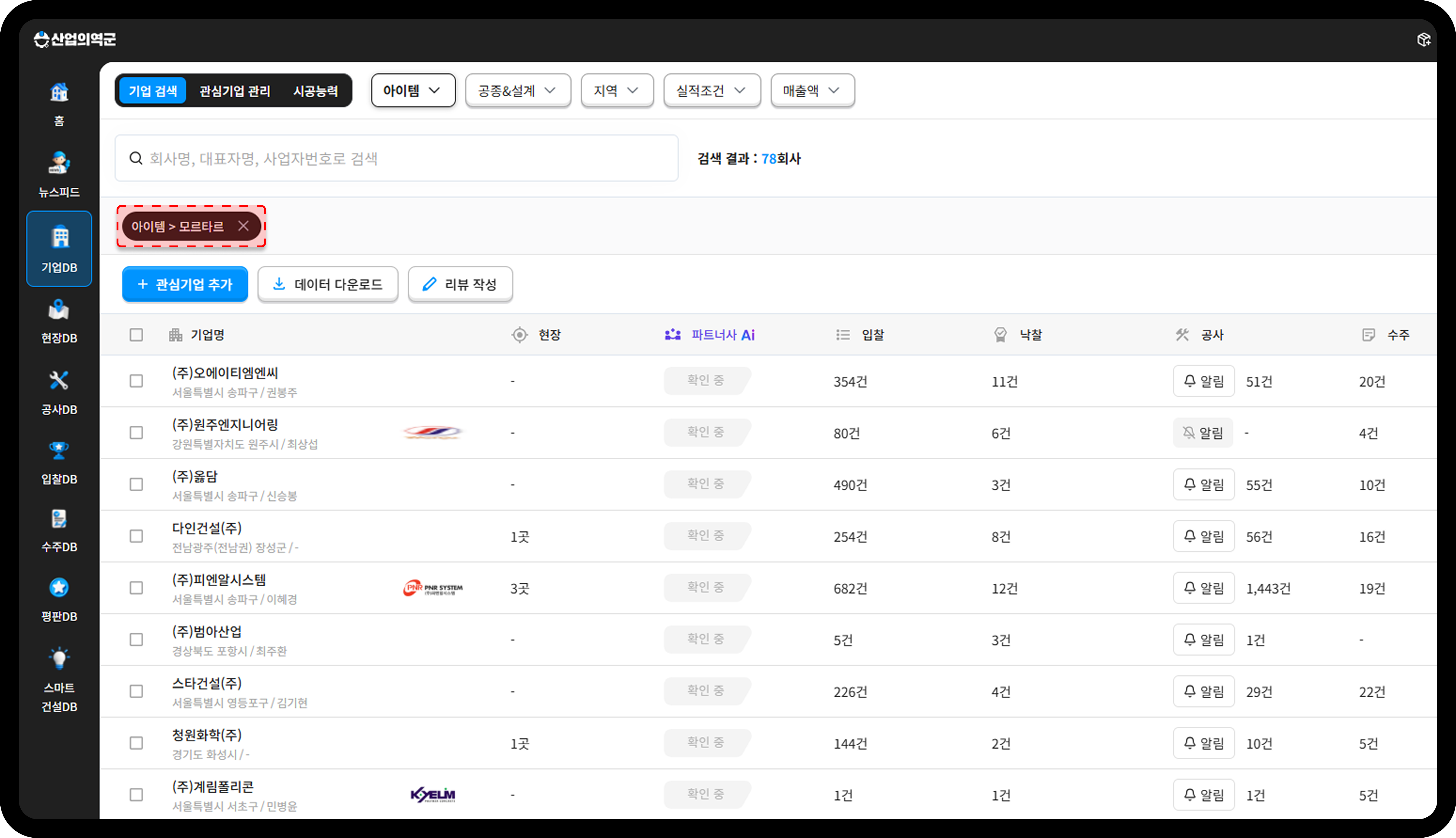Toggle 알림 for (주)옳담
1456x838 pixels.
click(1203, 485)
